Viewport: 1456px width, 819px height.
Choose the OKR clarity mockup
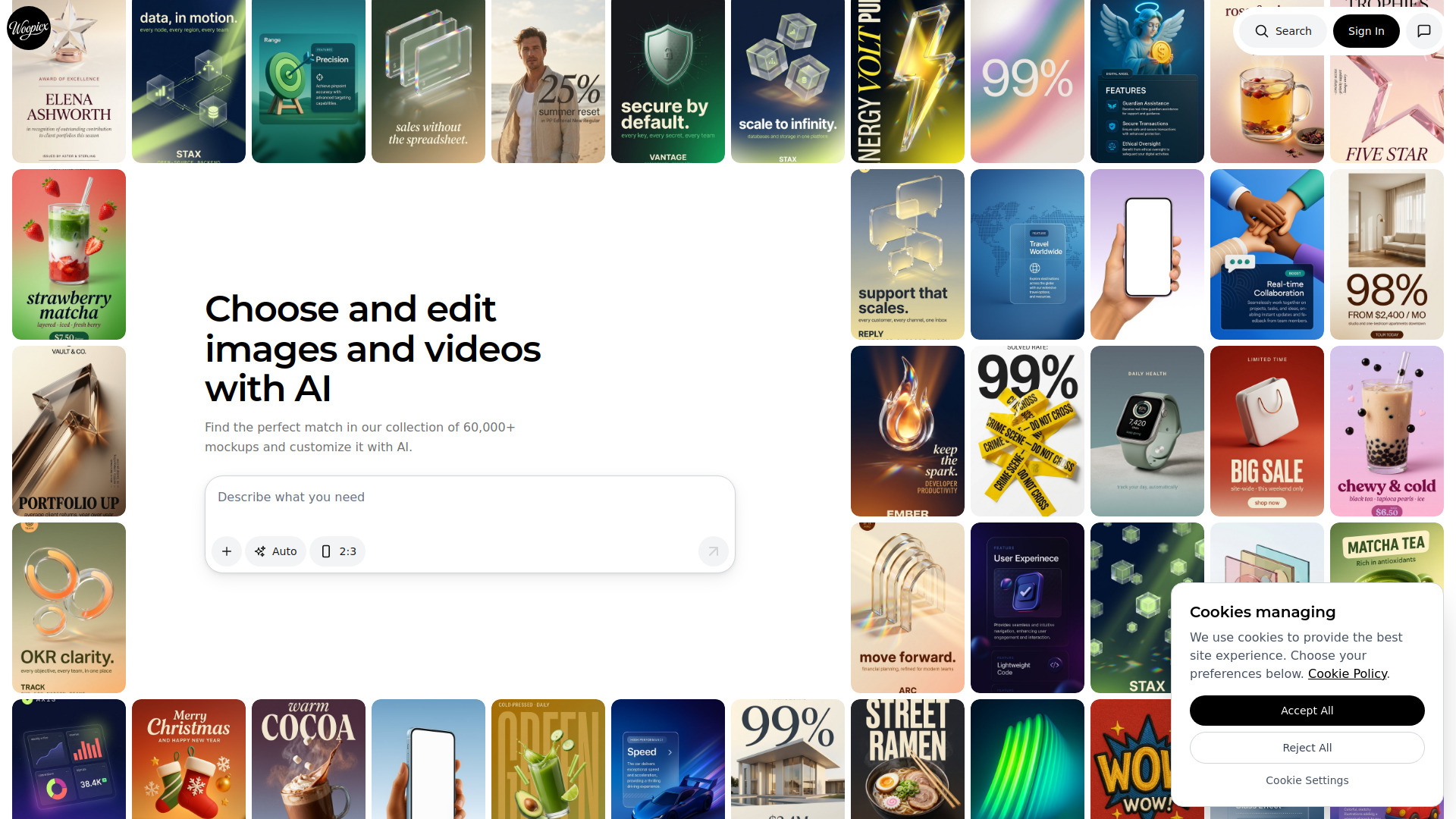pyautogui.click(x=69, y=607)
